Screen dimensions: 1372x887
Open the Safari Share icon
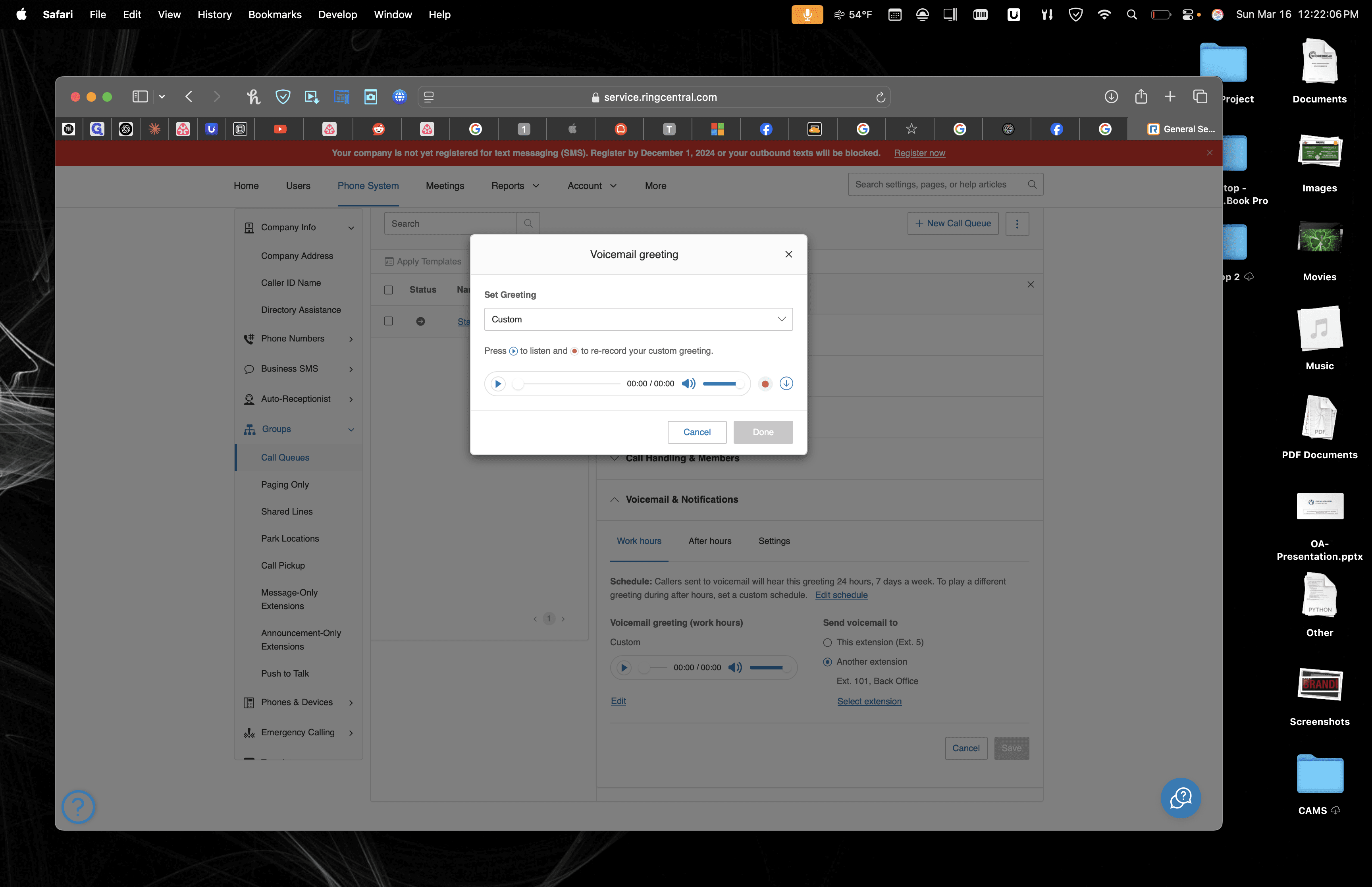(x=1141, y=96)
